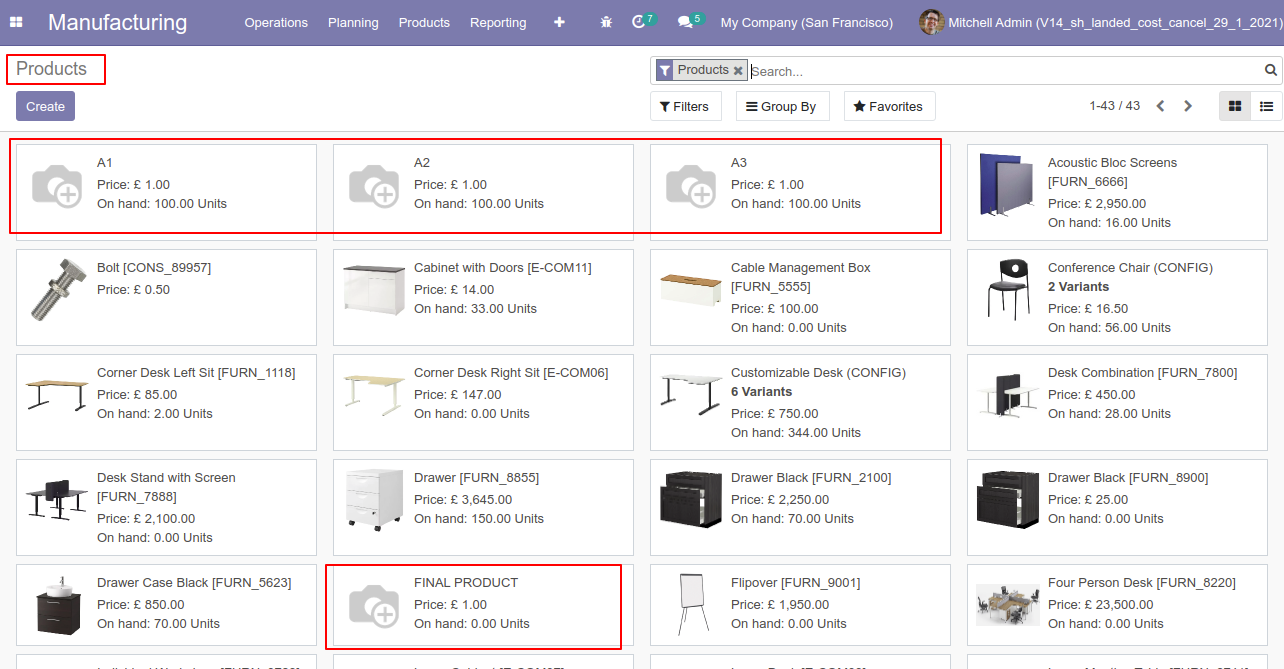Open the Acoustic Bloc Screens product thumbnail
The image size is (1284, 669).
[x=1005, y=185]
